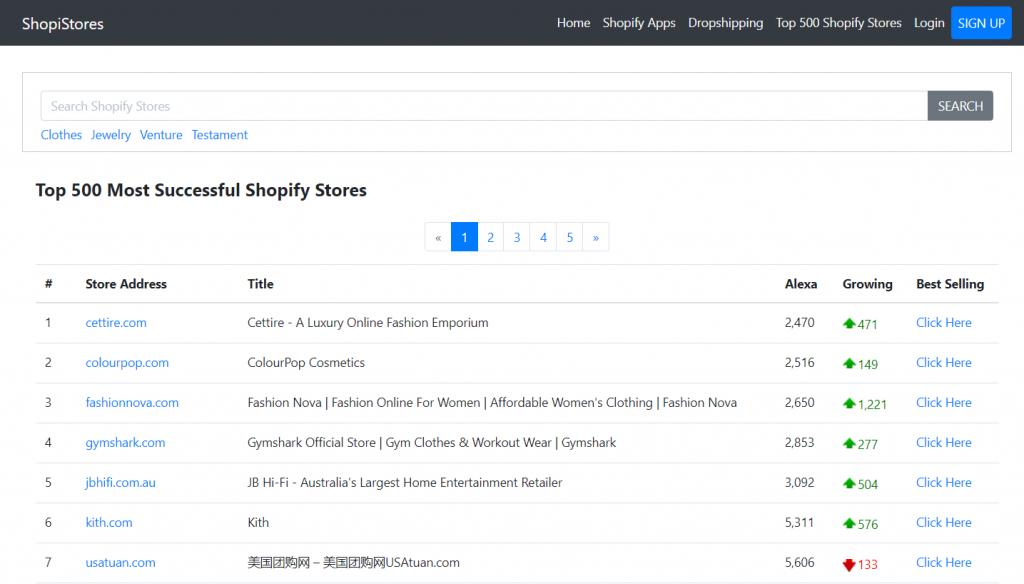
Task: Click the green growth arrow for kith.com
Action: click(849, 524)
